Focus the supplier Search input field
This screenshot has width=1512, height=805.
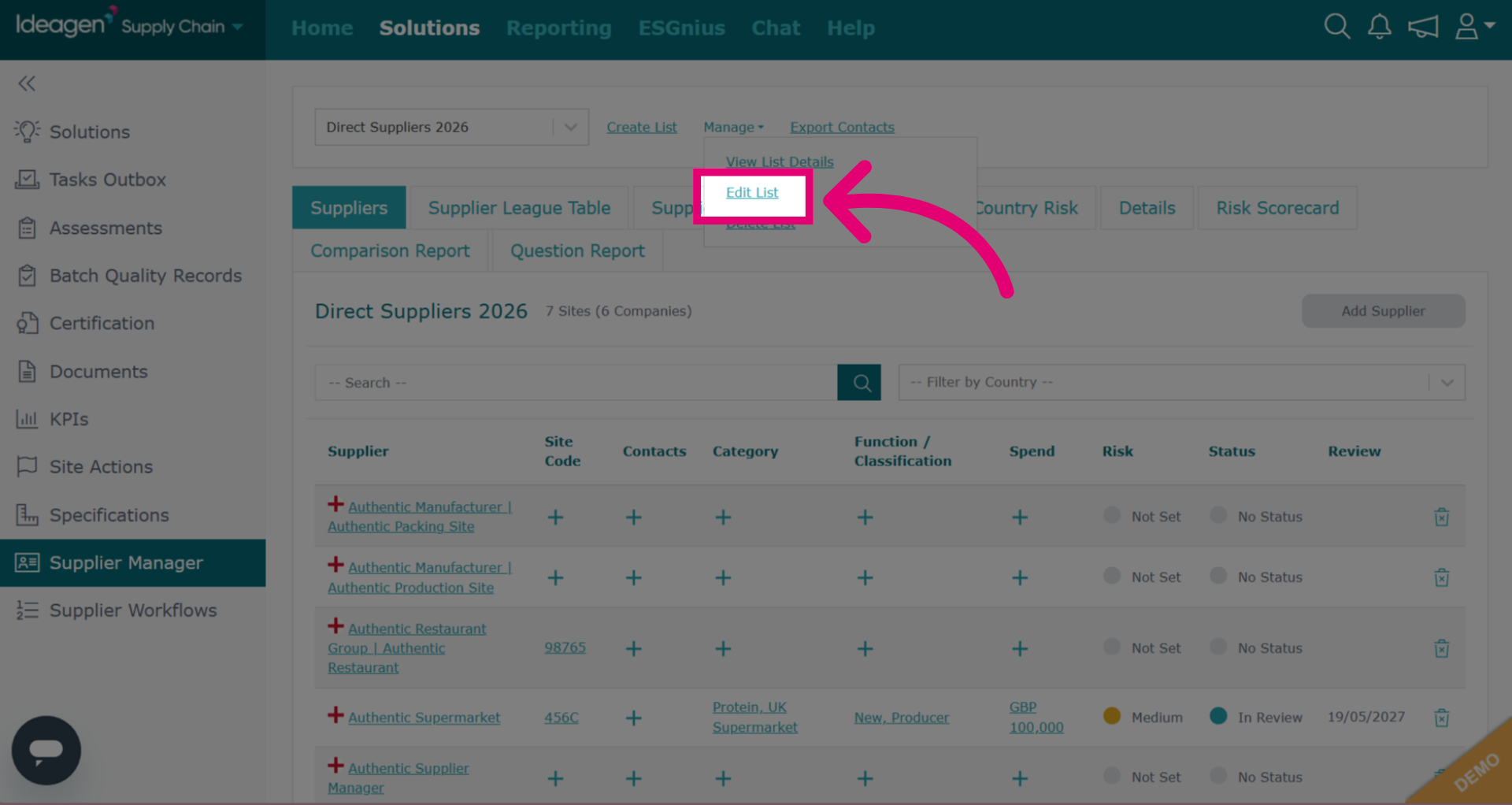tap(576, 382)
